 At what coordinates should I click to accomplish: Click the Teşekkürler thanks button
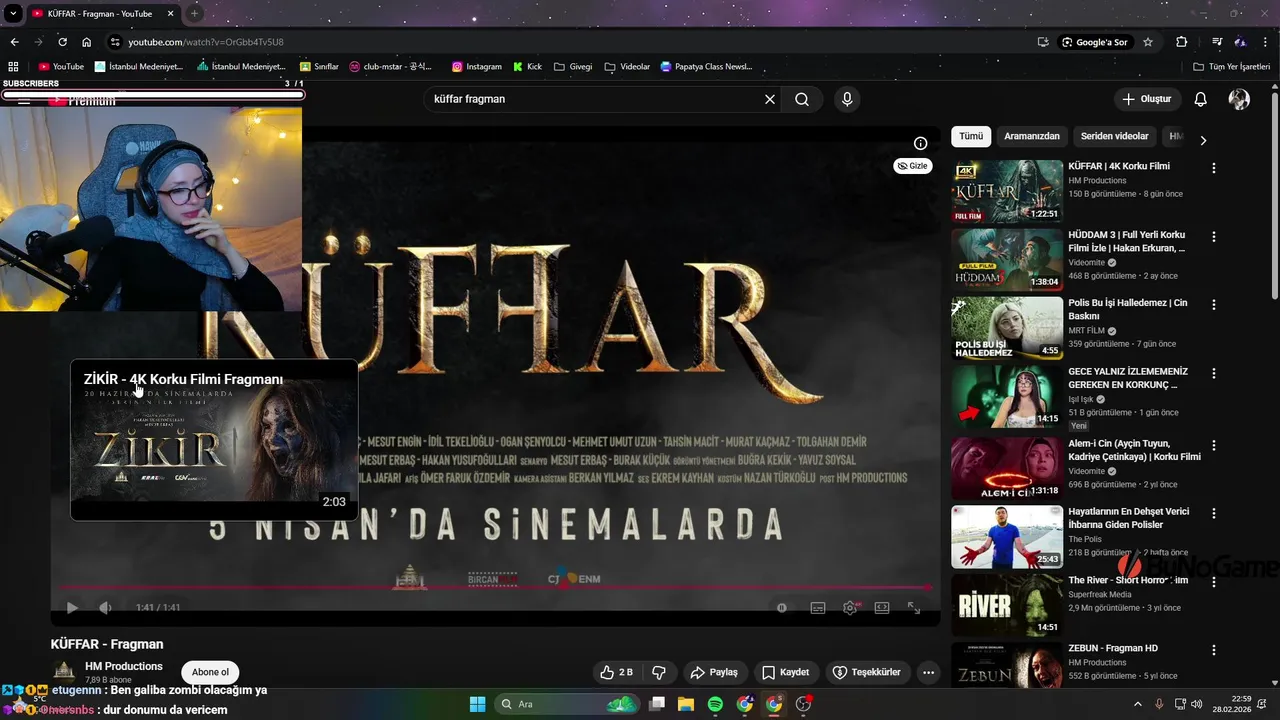[x=867, y=672]
